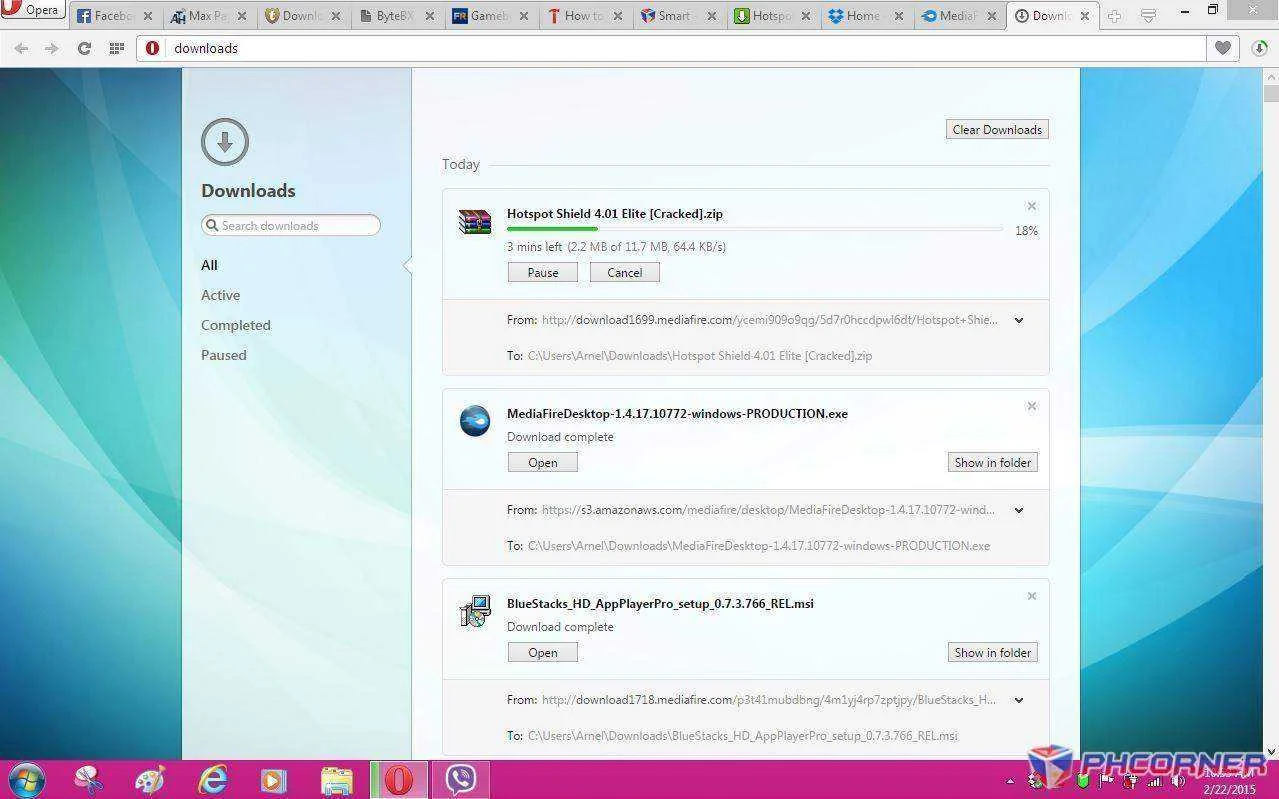Expand the MediaFireDesktop From URL chevron
The height and width of the screenshot is (799, 1279).
(1019, 510)
